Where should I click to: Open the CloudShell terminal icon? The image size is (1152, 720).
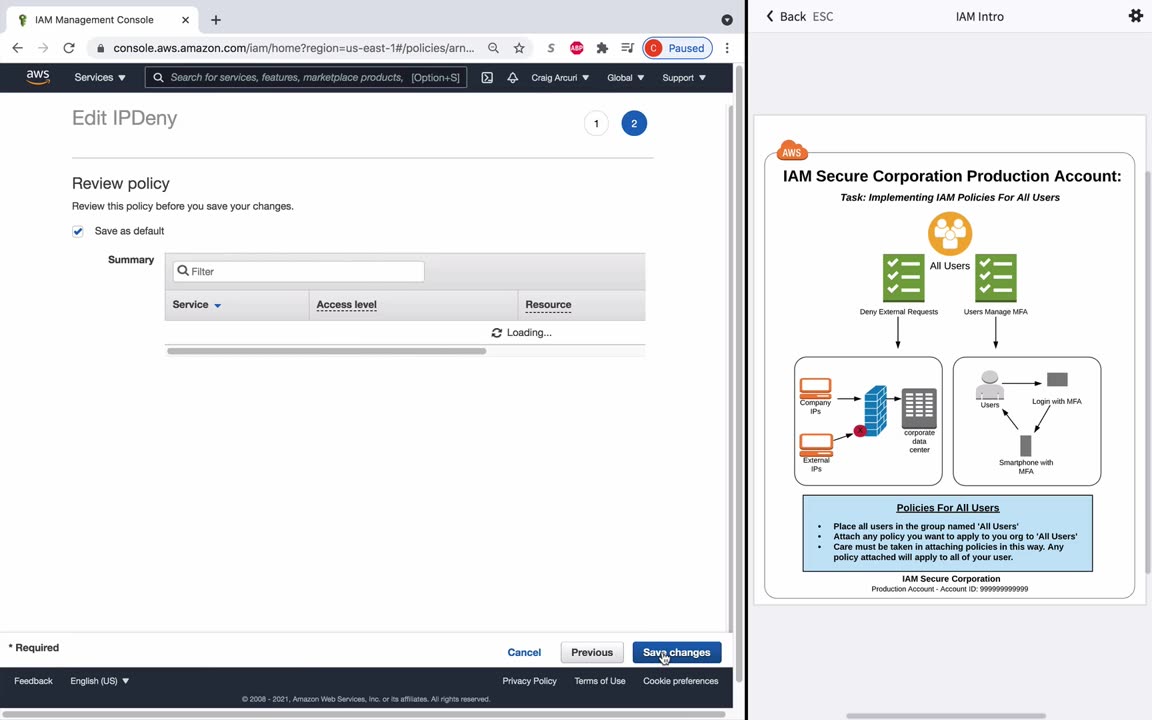click(x=487, y=77)
